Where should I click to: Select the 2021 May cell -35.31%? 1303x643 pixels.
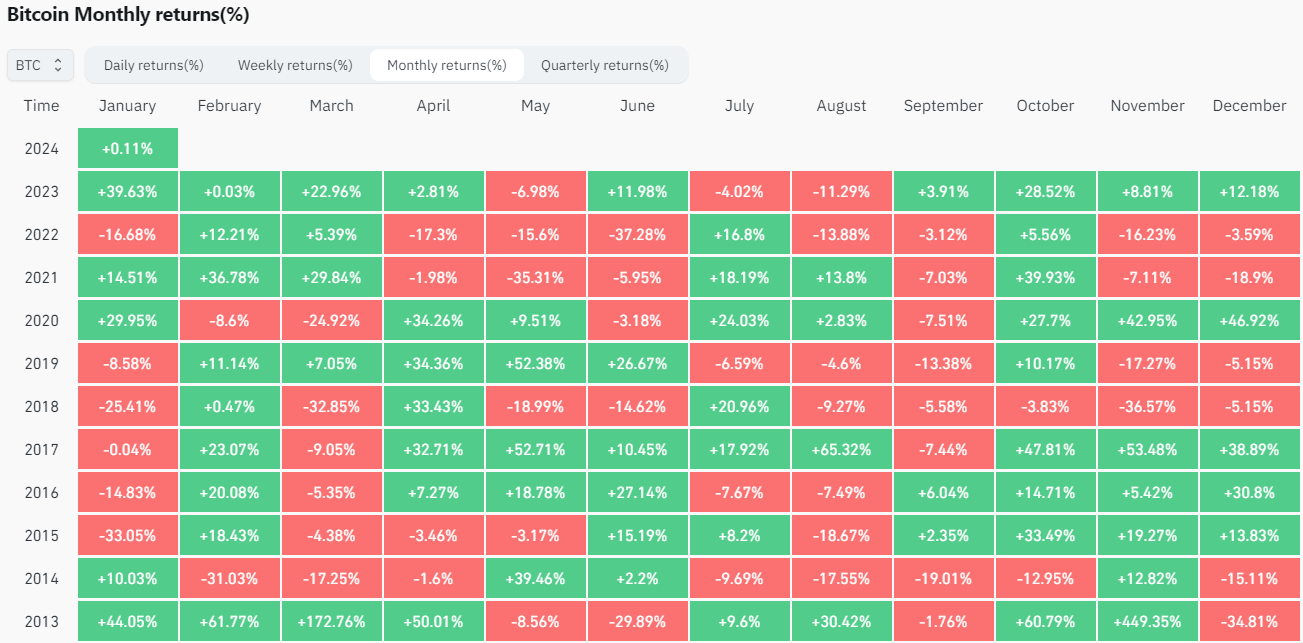click(x=535, y=277)
